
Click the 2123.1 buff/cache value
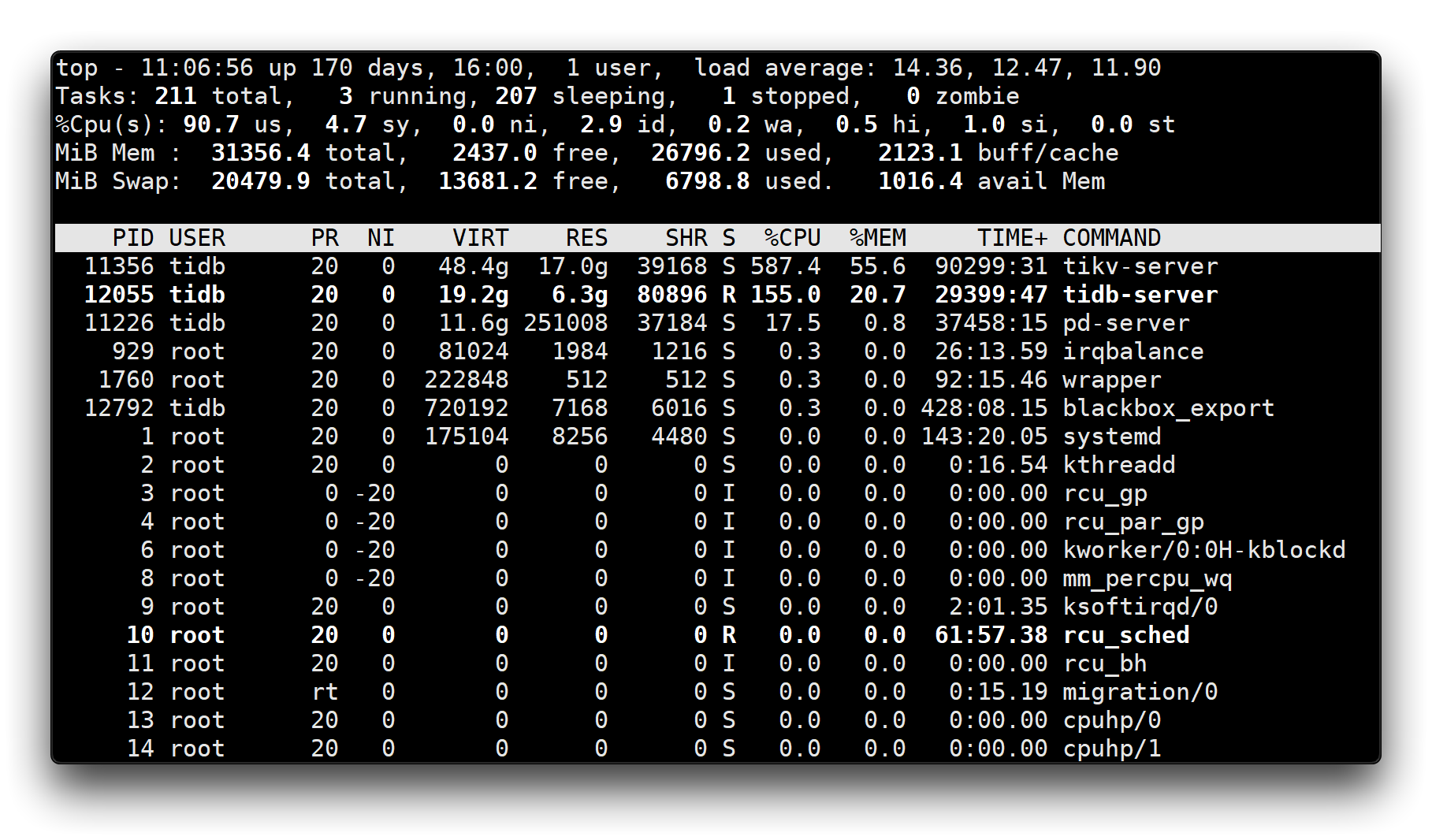coord(921,153)
